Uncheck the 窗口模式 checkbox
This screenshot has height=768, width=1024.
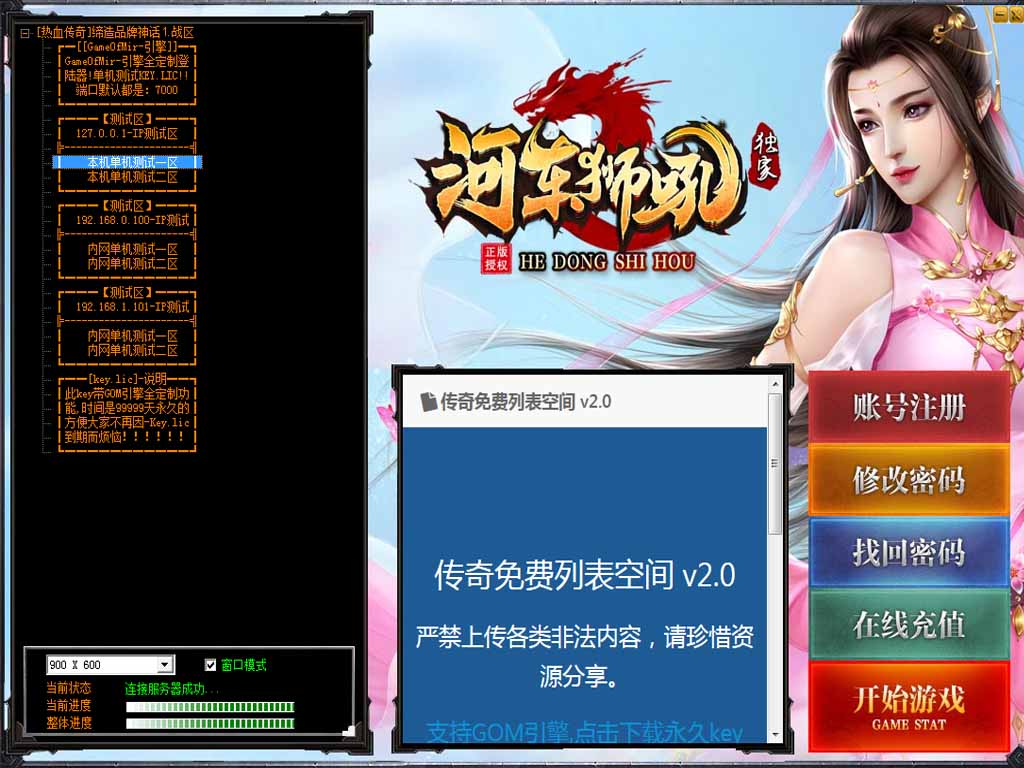(x=210, y=665)
